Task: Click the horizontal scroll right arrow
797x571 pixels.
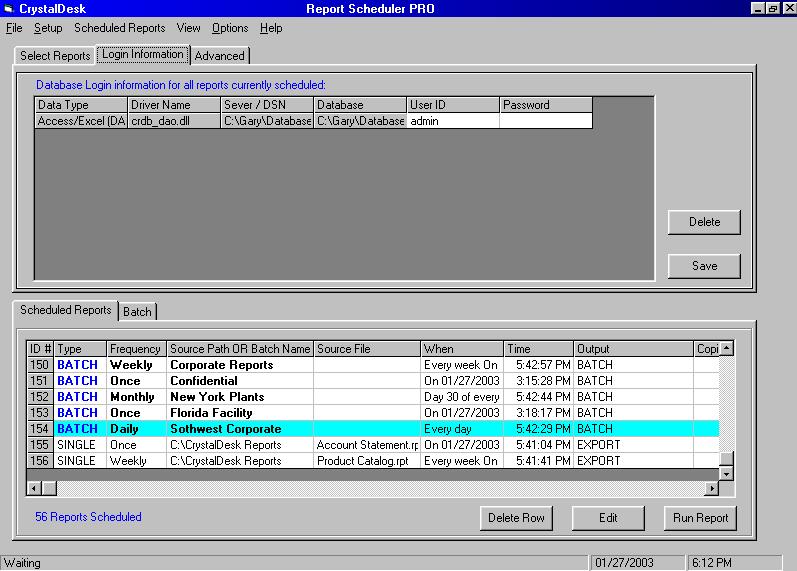Action: click(x=711, y=489)
